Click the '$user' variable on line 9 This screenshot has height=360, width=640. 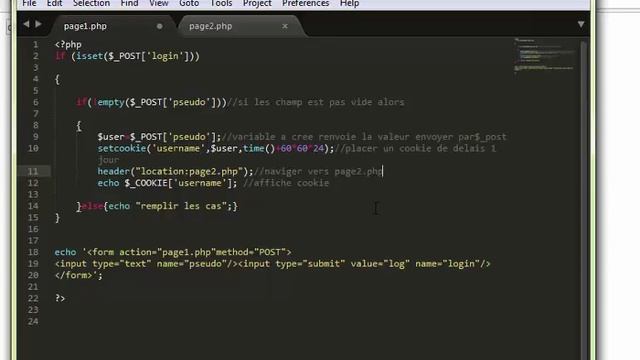[111, 137]
